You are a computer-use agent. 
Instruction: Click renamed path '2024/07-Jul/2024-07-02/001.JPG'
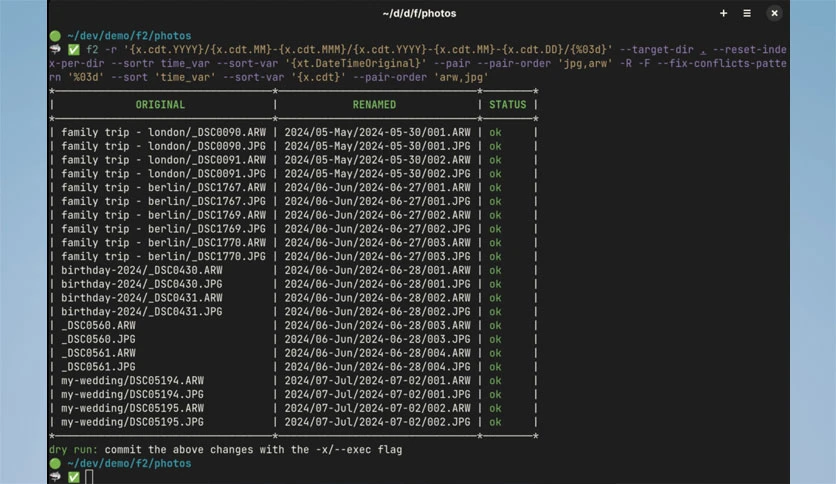377,394
